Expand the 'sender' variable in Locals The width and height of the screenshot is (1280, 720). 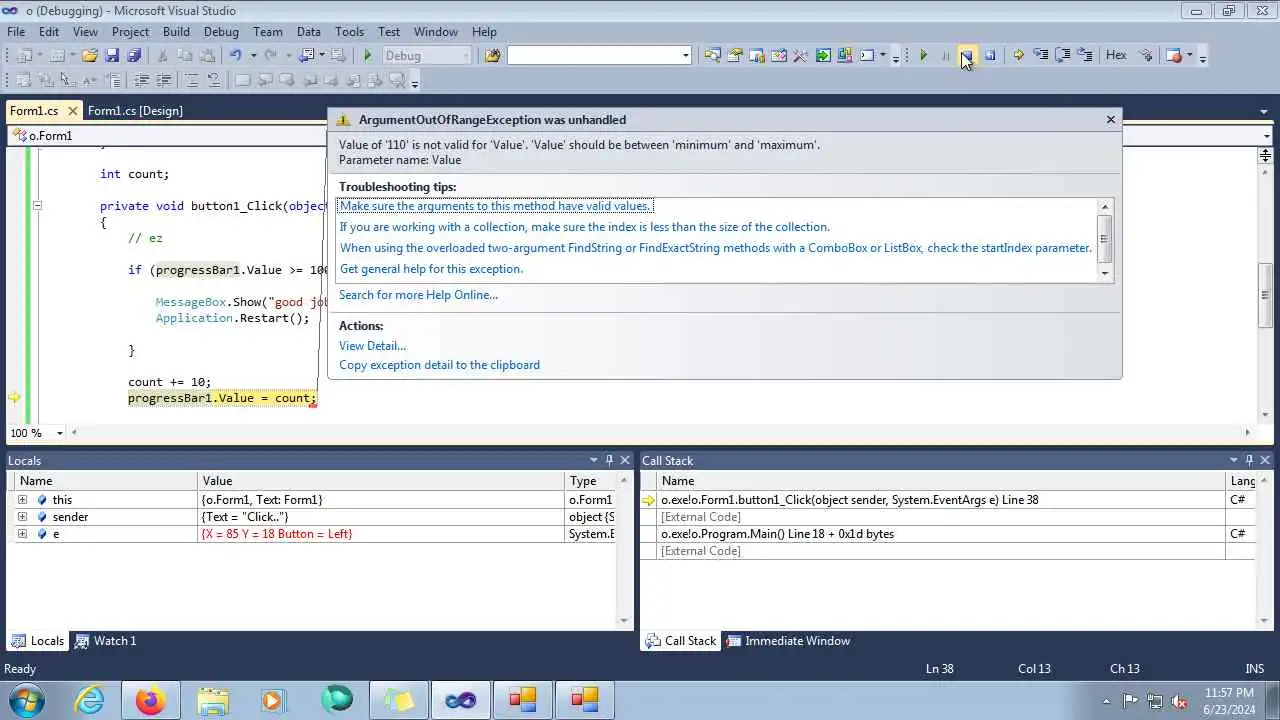point(22,517)
